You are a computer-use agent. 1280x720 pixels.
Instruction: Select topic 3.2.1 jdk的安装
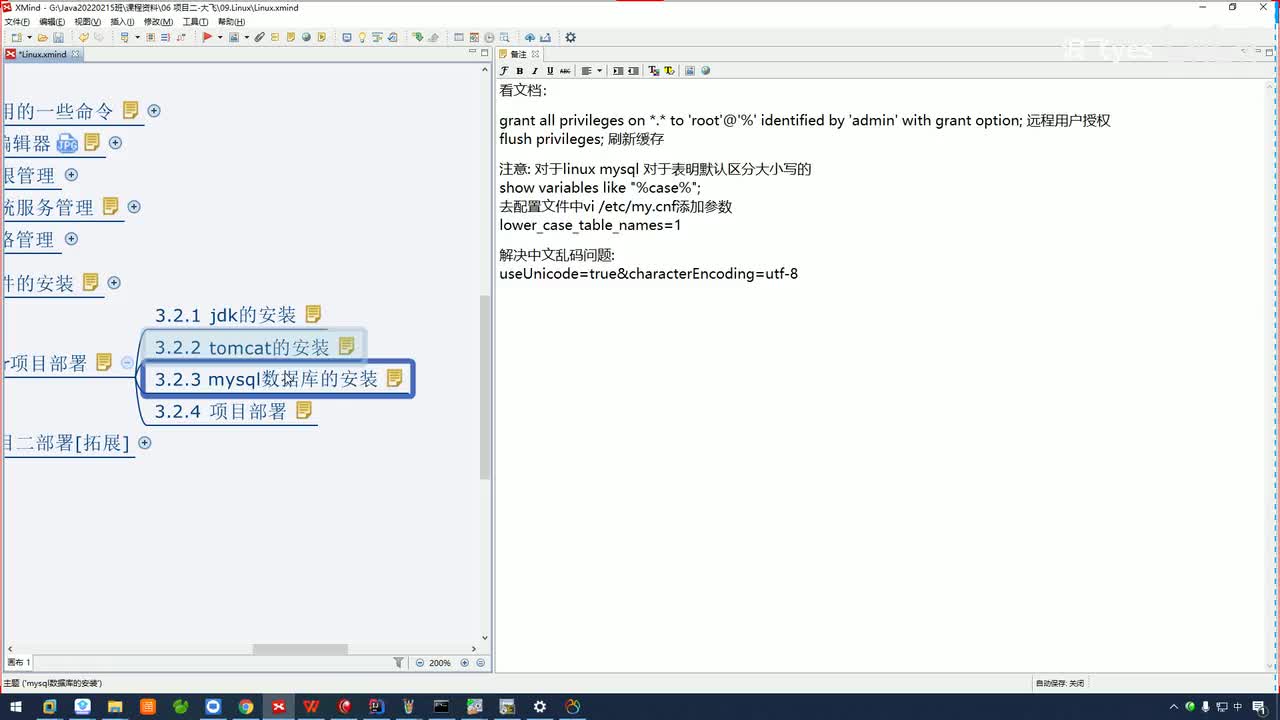[226, 315]
